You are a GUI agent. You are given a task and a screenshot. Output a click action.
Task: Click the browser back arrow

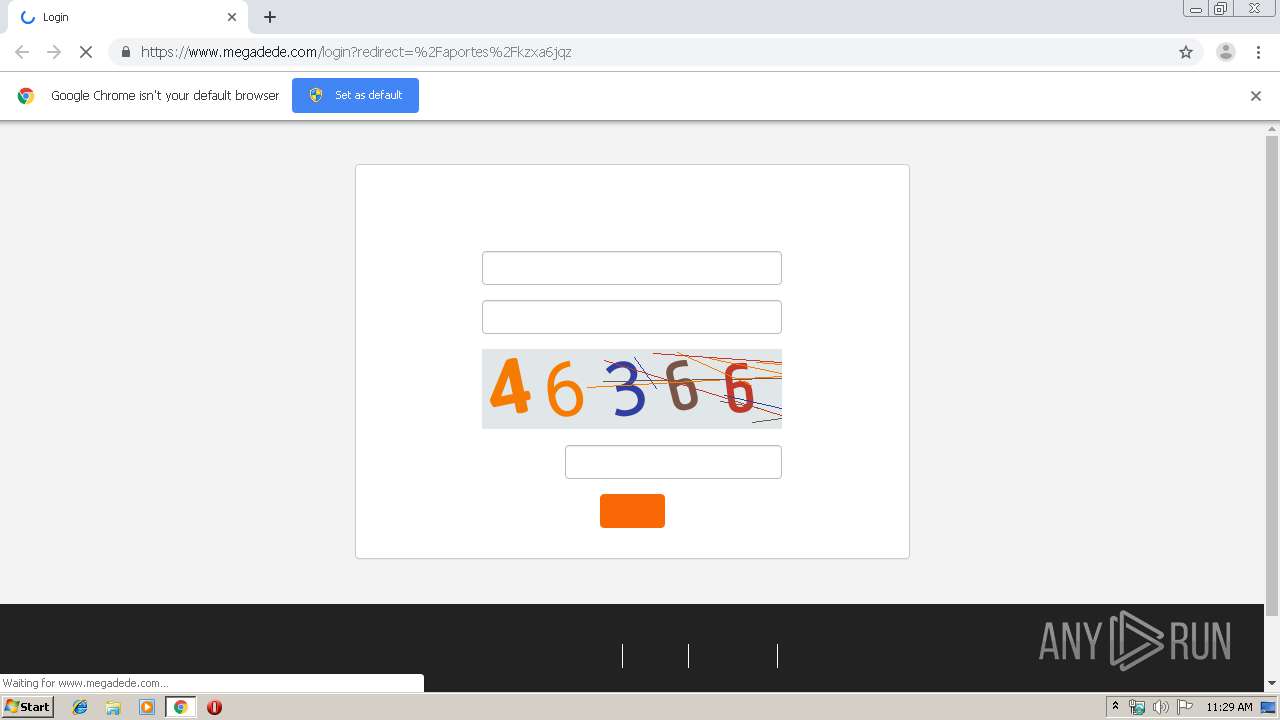tap(22, 52)
